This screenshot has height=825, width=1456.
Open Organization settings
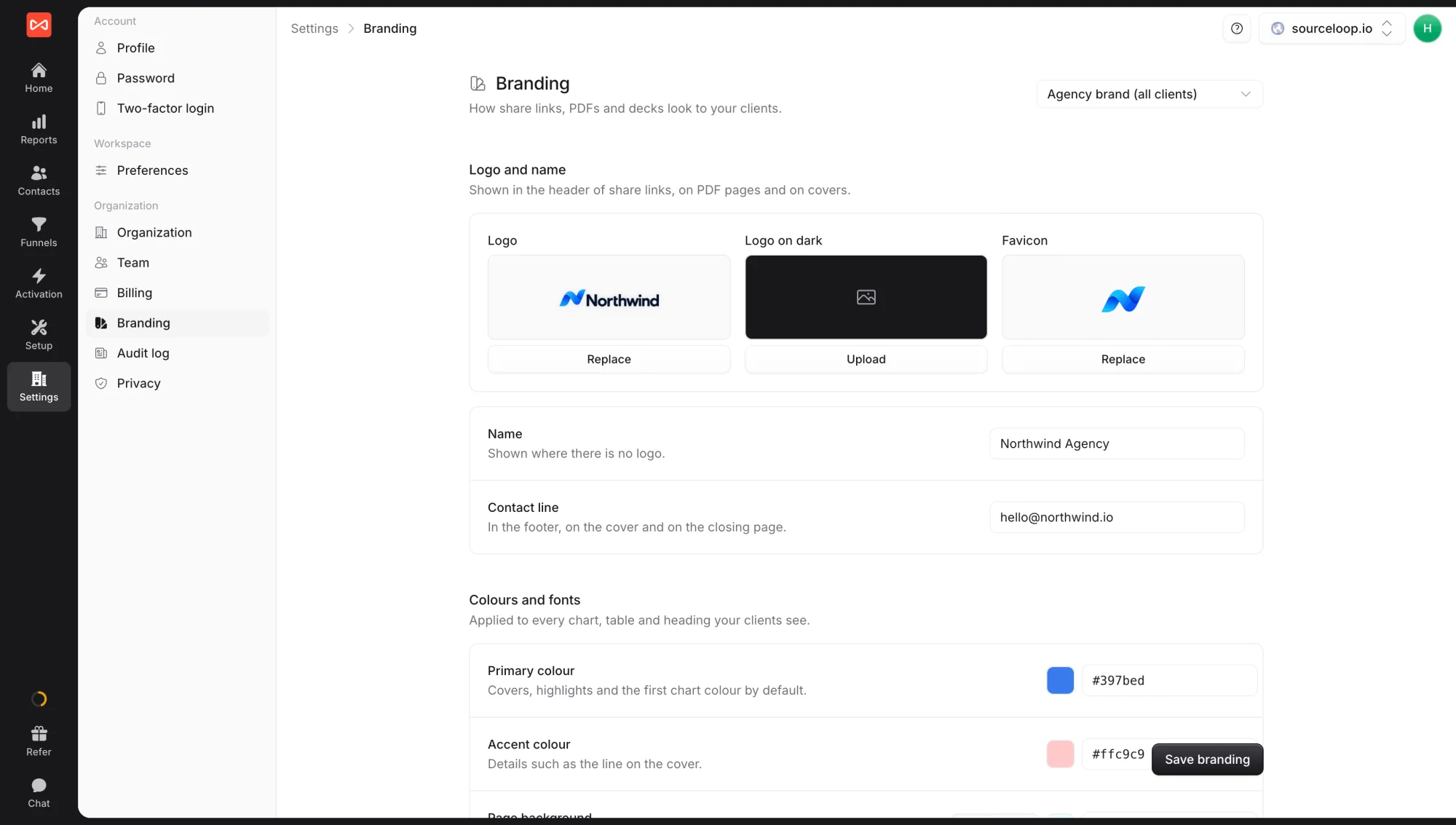(177, 232)
